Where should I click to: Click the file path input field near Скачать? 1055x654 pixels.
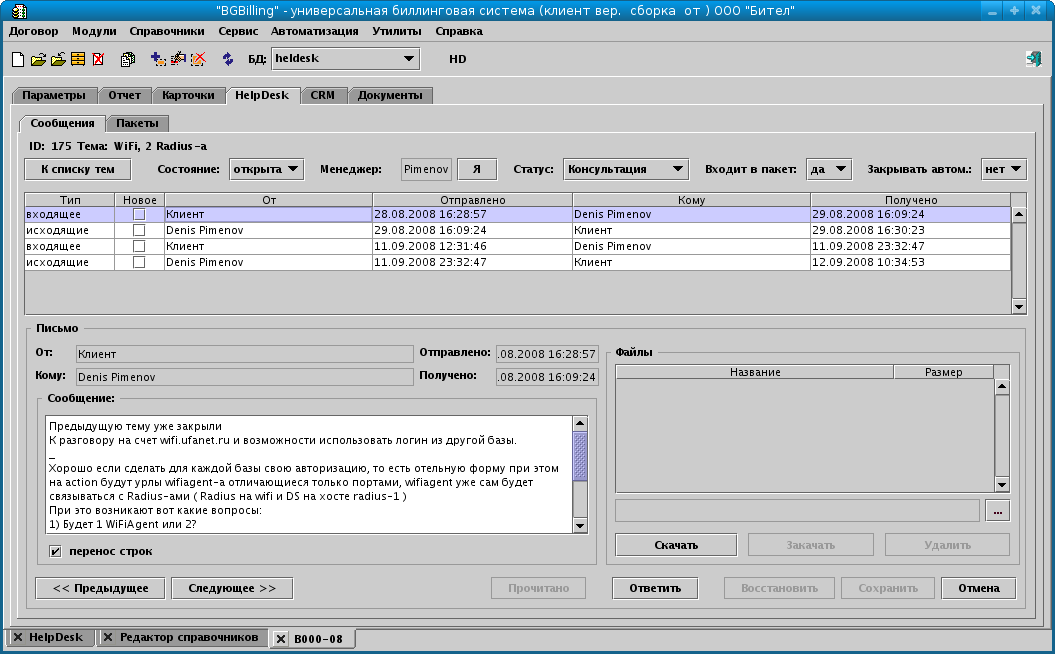click(x=795, y=510)
